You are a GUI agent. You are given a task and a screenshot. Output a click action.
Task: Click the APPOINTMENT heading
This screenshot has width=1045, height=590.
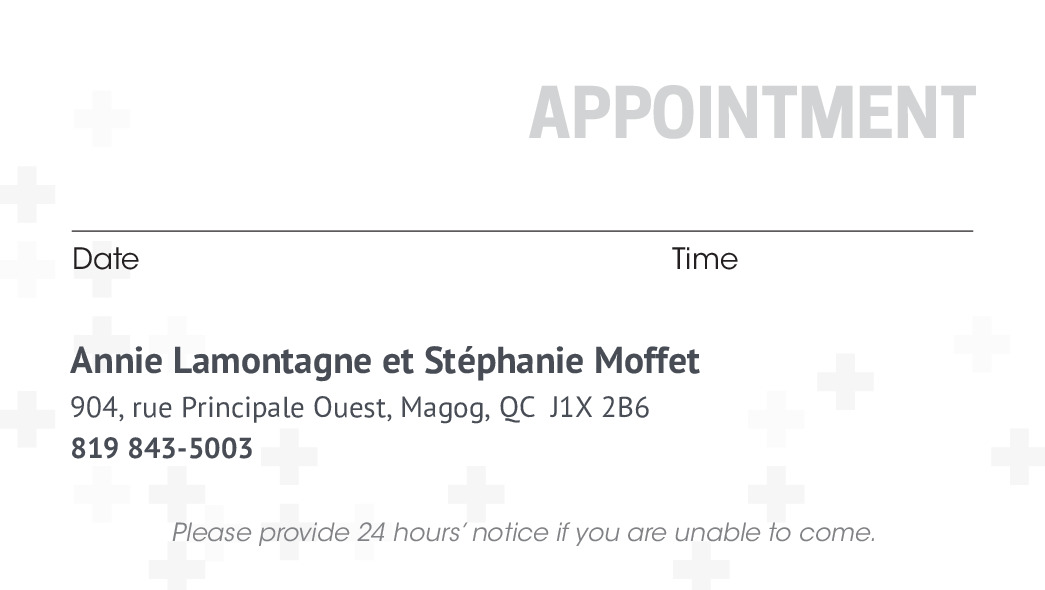(x=751, y=112)
